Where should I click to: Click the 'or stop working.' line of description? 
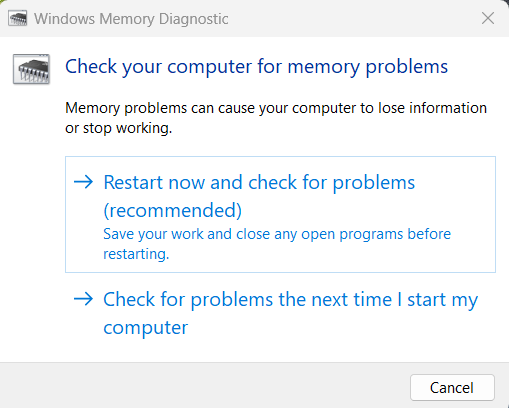click(119, 128)
